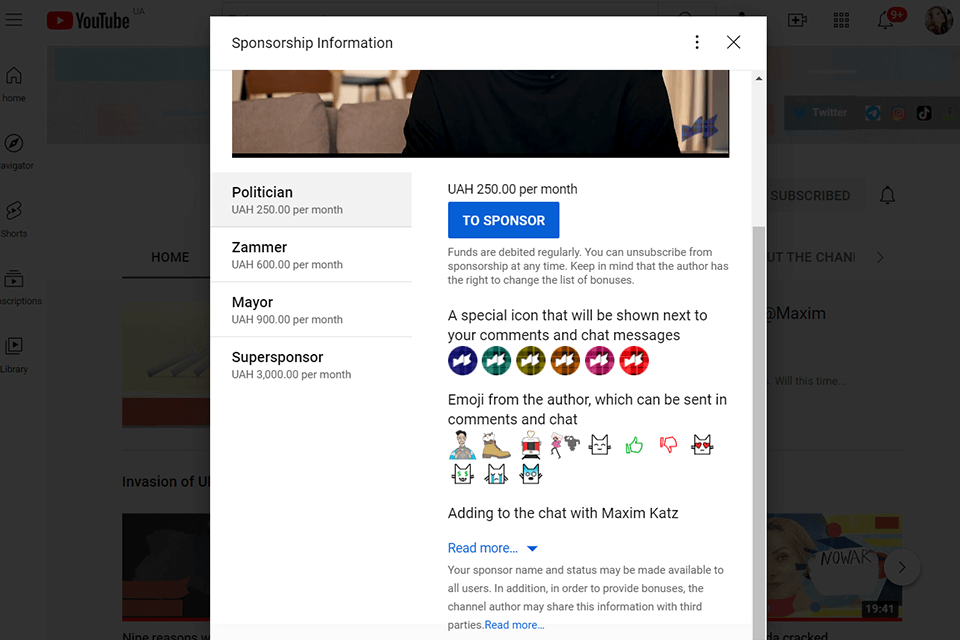
Task: Select the Zammer sponsorship tier
Action: tap(311, 255)
